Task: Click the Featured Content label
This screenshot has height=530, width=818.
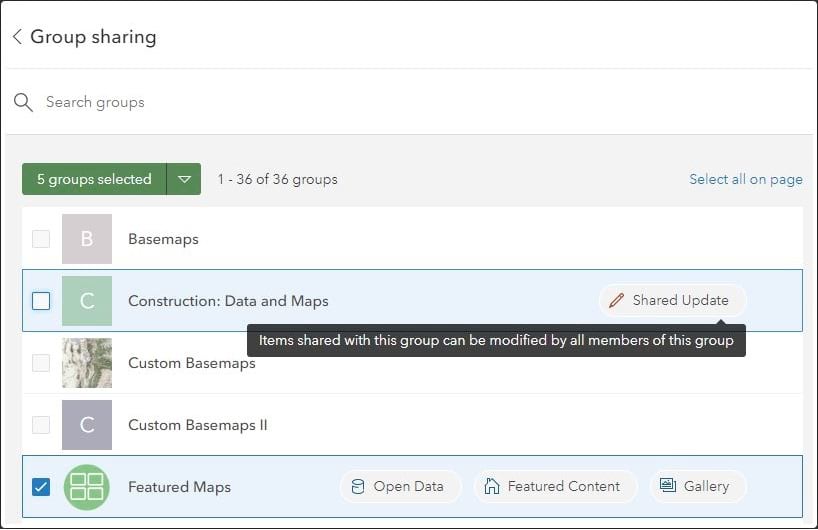Action: tap(564, 487)
